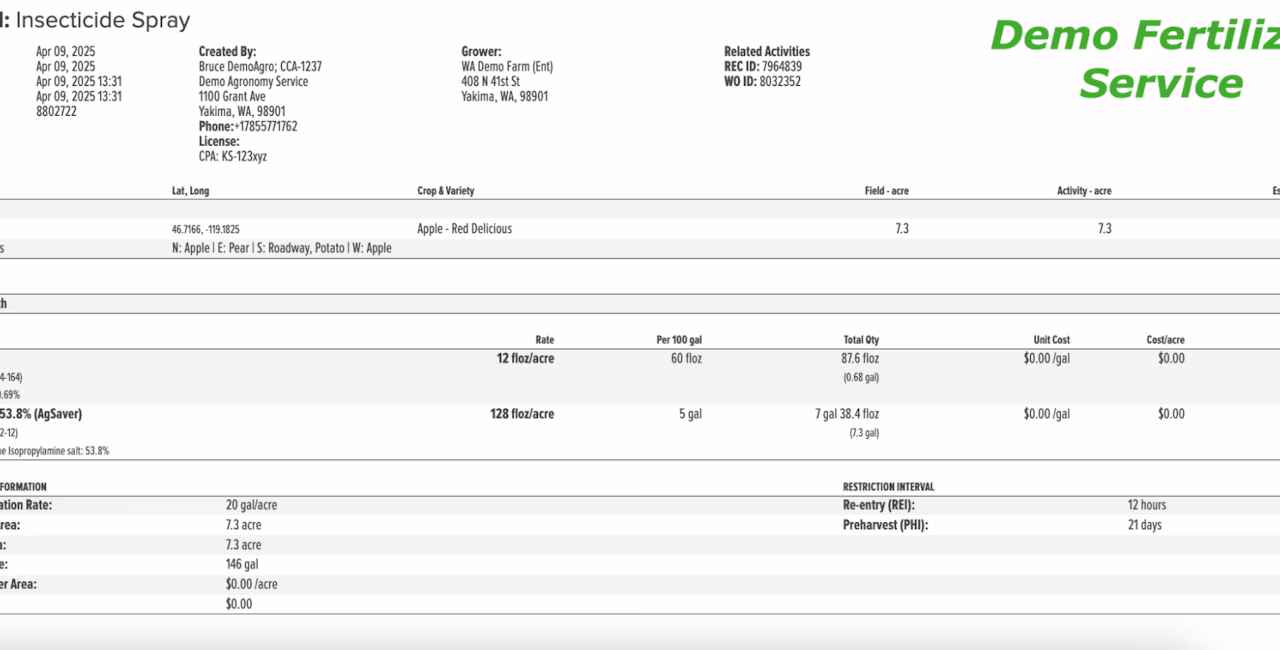Click the WA Demo Farm (Ent) grower name
The width and height of the screenshot is (1280, 650).
click(x=507, y=67)
